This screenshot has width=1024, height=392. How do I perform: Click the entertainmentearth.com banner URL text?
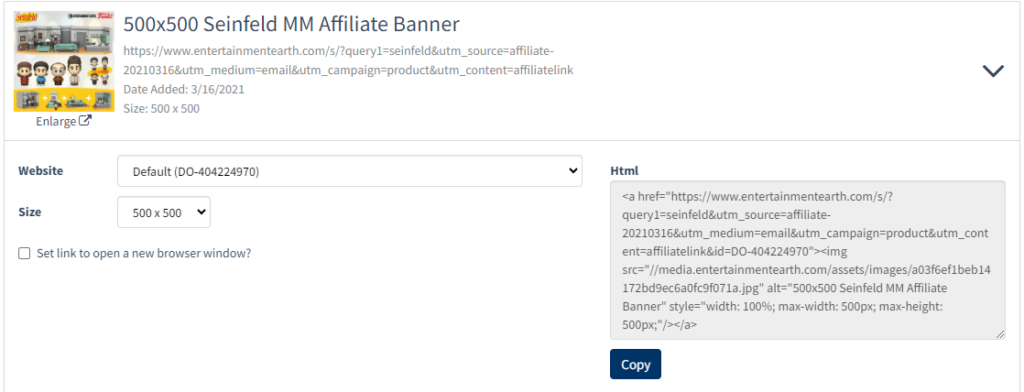tap(348, 61)
